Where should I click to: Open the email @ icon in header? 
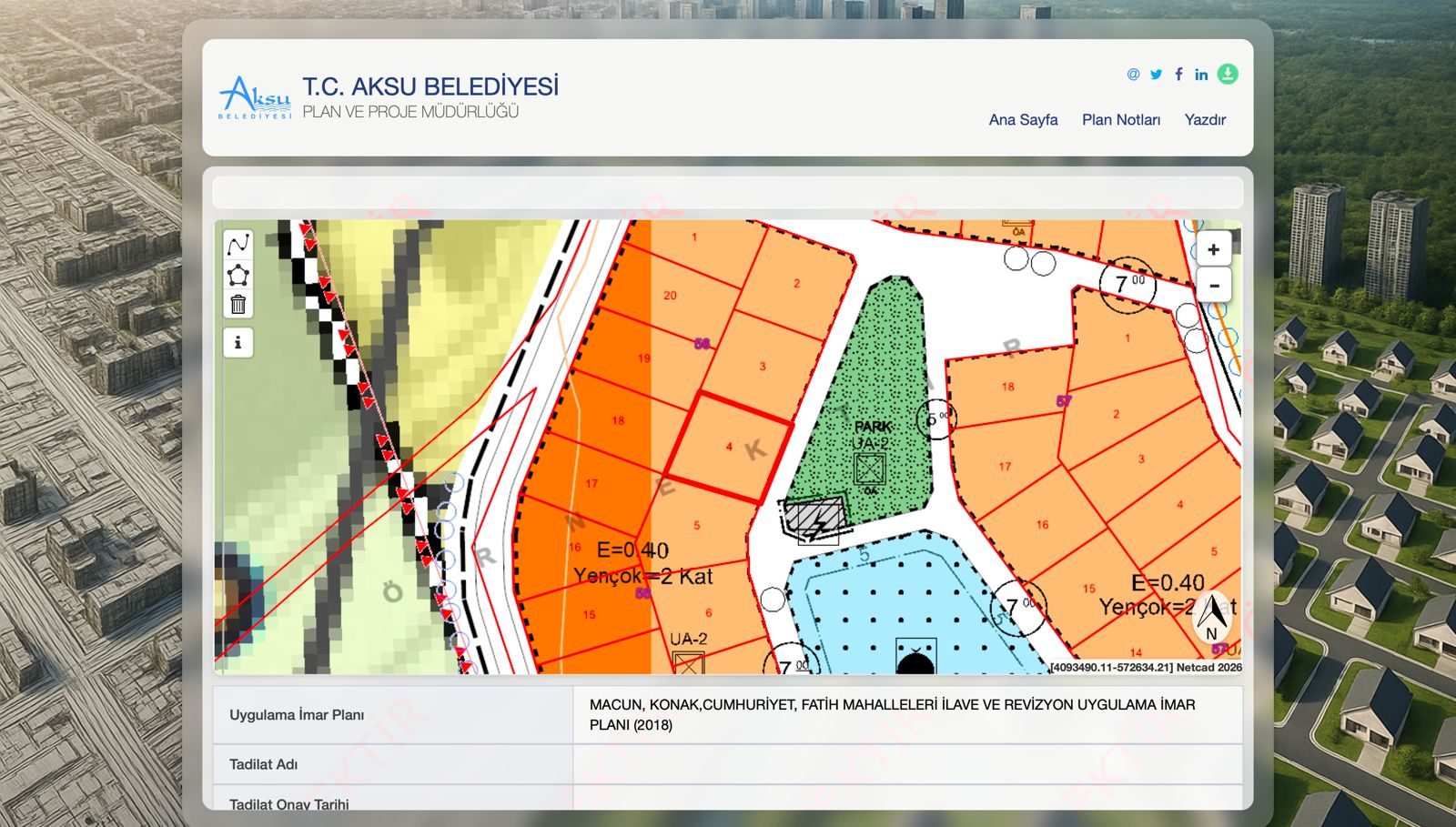(1133, 75)
